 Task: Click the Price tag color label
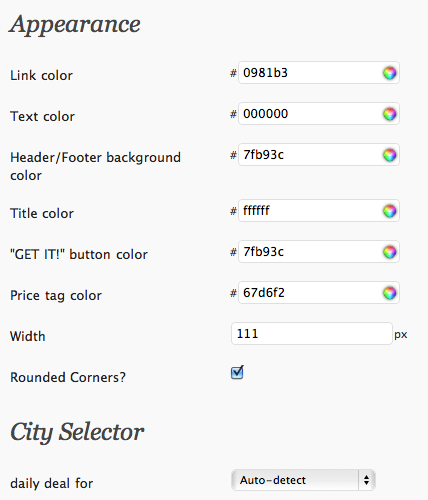click(56, 296)
